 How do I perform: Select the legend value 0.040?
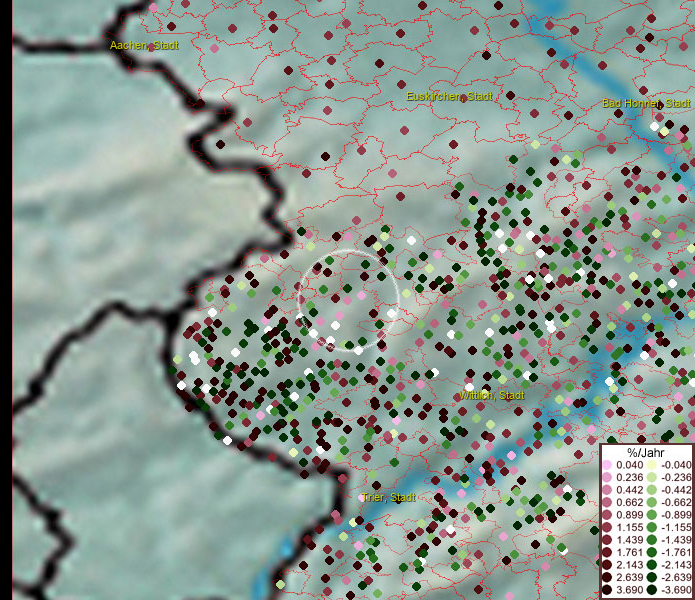629,465
